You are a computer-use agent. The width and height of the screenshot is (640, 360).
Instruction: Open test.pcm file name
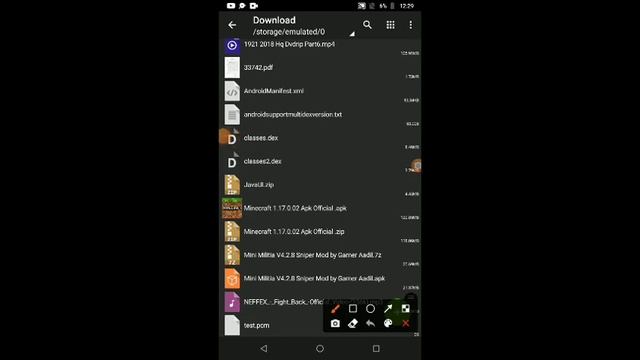click(x=256, y=325)
